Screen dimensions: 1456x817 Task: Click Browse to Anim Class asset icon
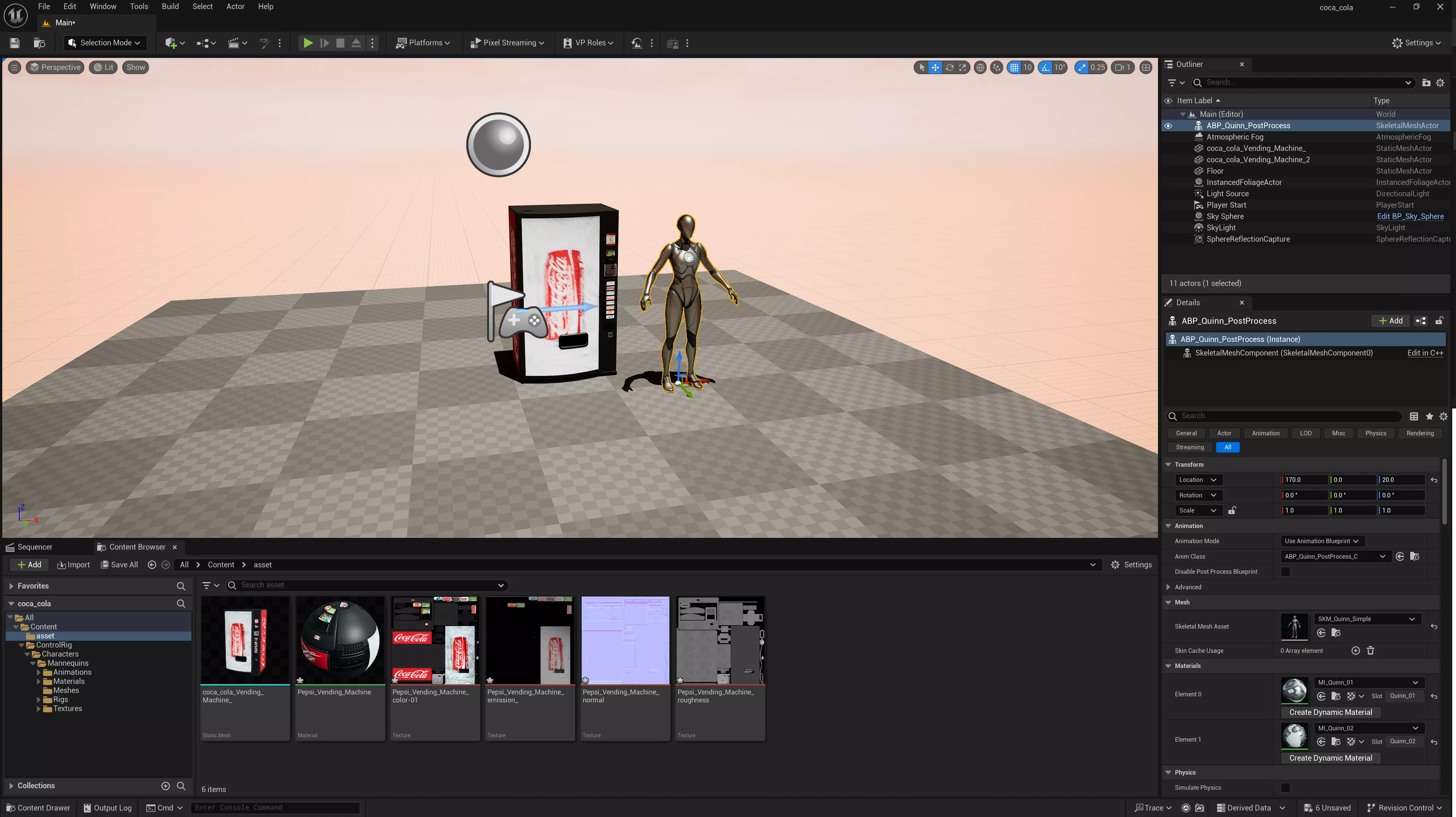tap(1414, 556)
